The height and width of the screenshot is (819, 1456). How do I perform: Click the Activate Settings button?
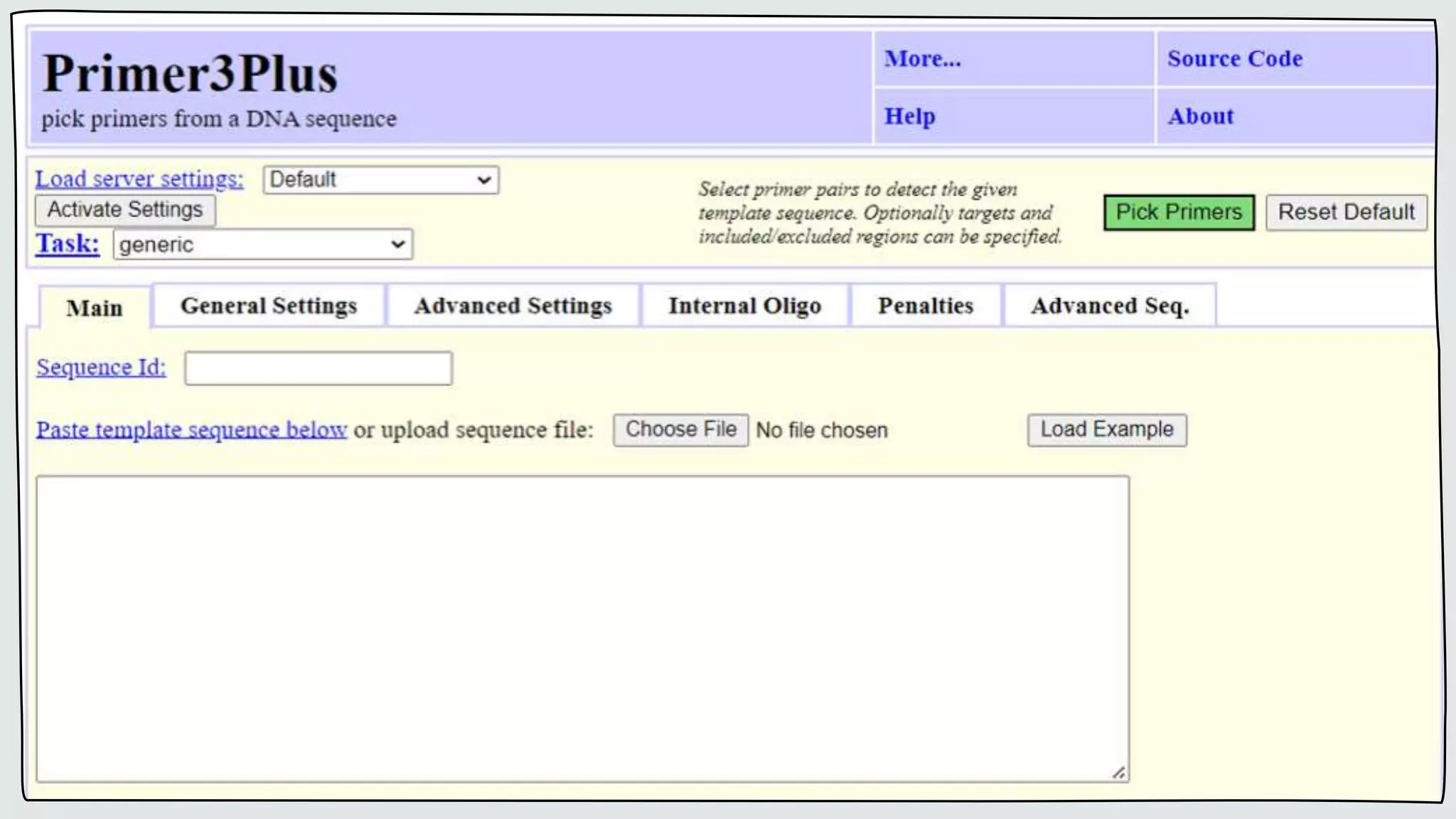point(125,210)
